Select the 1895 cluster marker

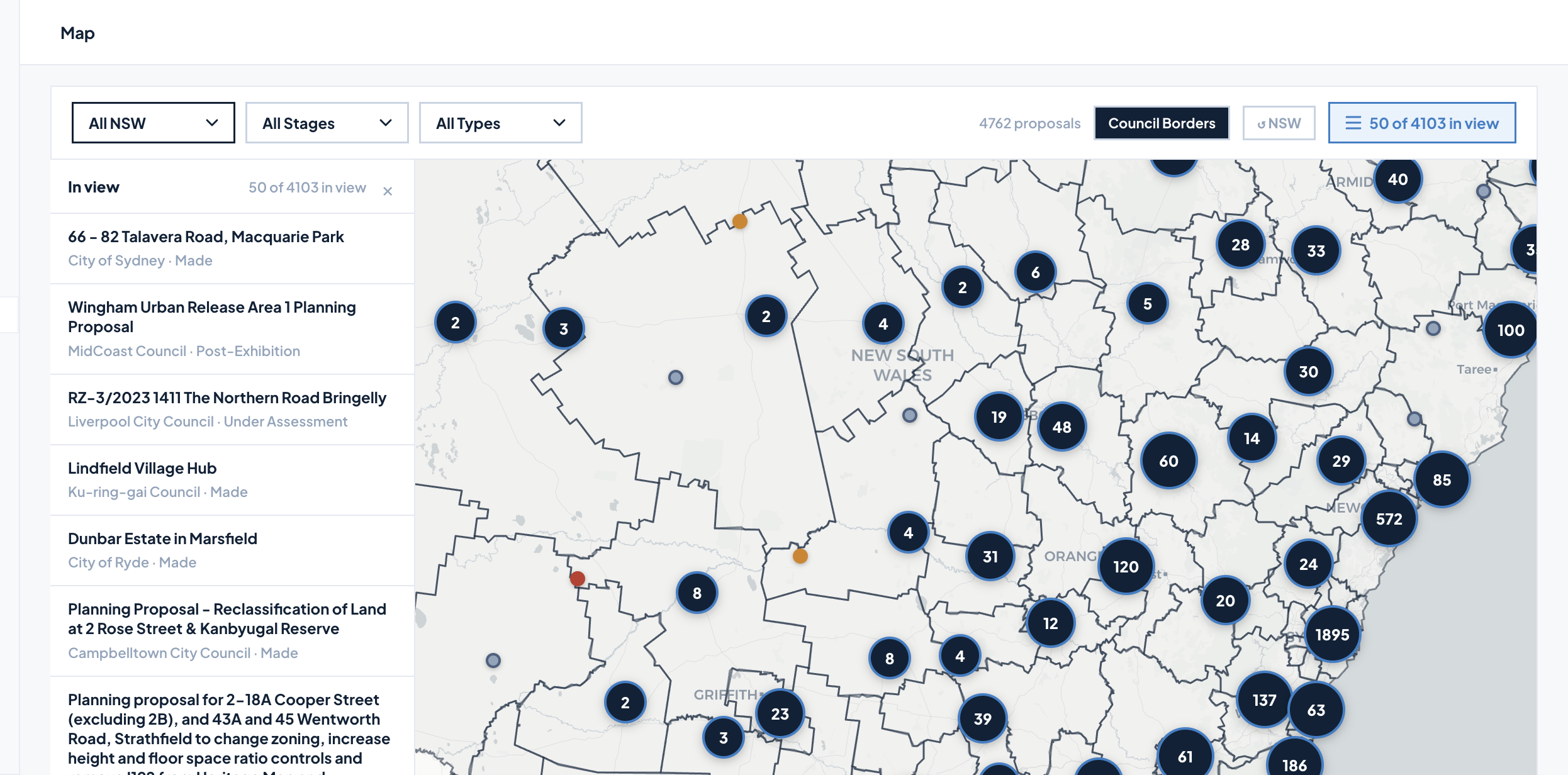click(1332, 634)
